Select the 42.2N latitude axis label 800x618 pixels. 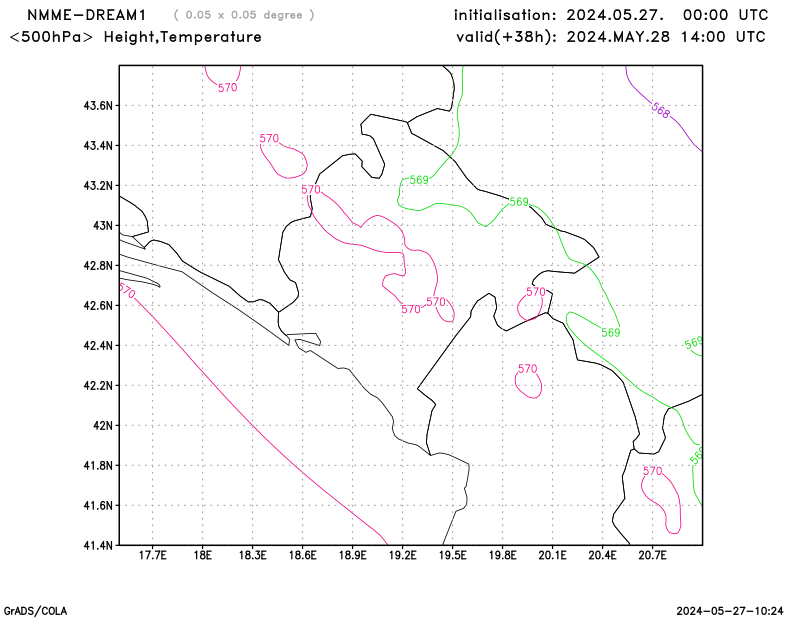(x=98, y=385)
